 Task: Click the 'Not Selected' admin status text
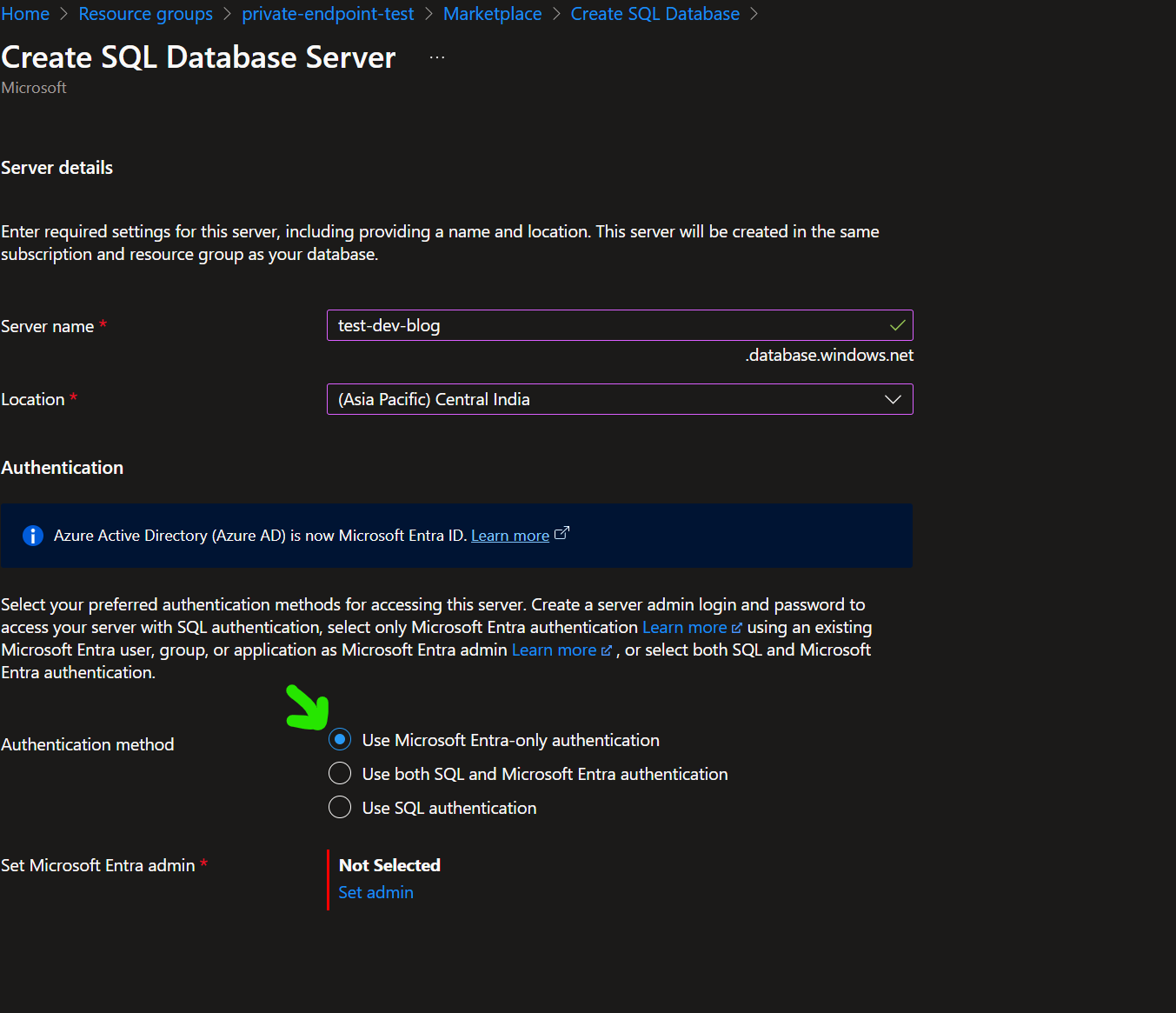coord(389,865)
